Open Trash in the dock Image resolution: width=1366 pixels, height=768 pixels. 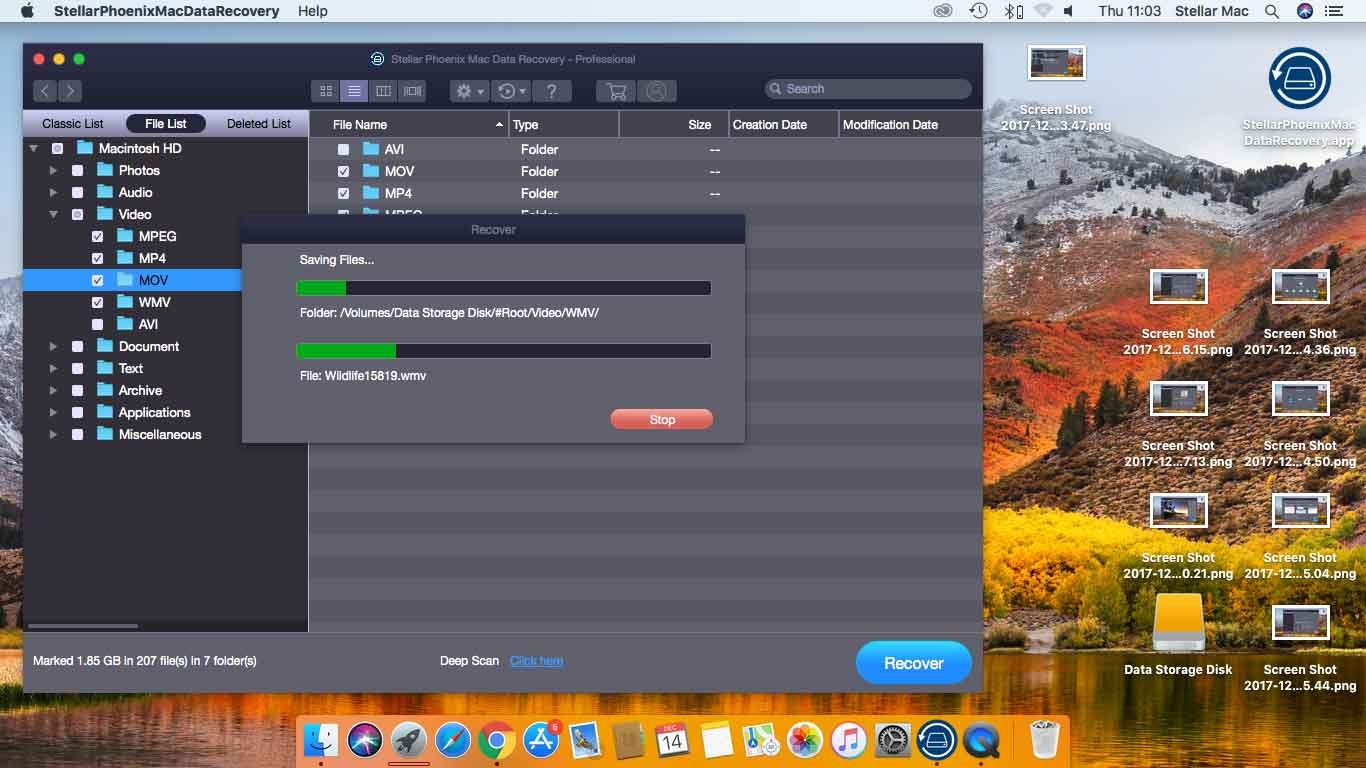click(x=1044, y=740)
